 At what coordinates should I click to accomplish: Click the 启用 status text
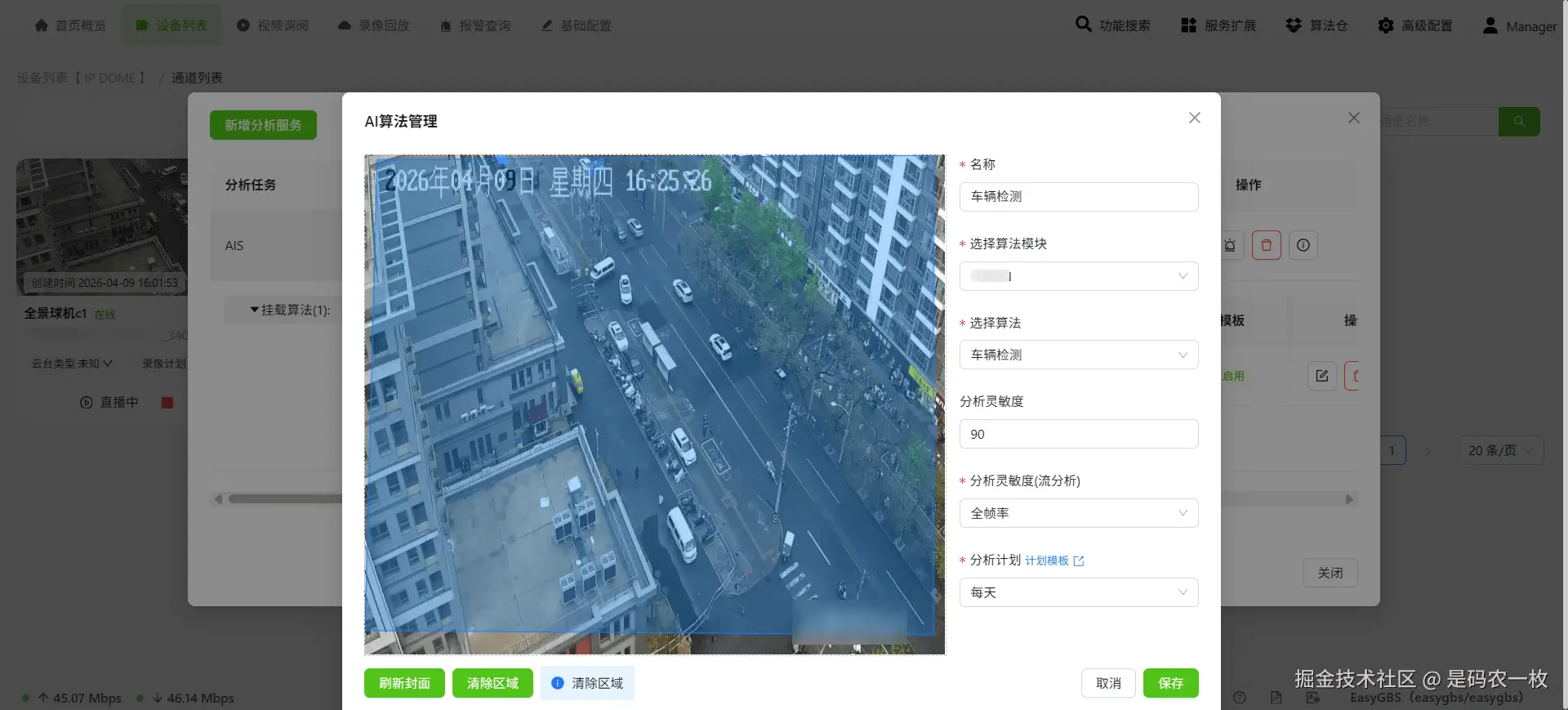(1233, 376)
